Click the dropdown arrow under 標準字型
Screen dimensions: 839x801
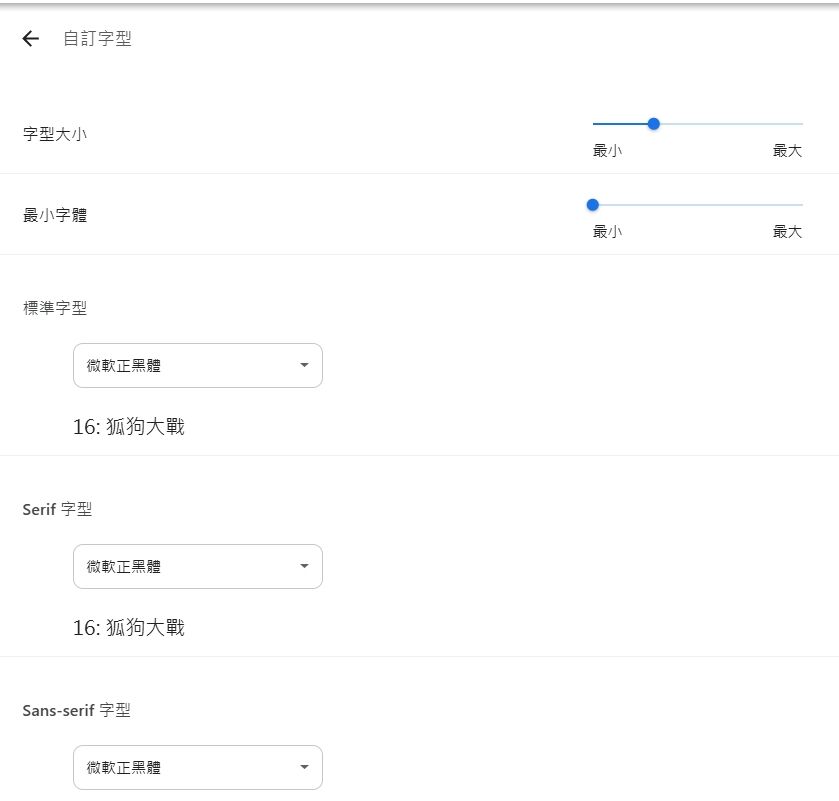pyautogui.click(x=304, y=365)
